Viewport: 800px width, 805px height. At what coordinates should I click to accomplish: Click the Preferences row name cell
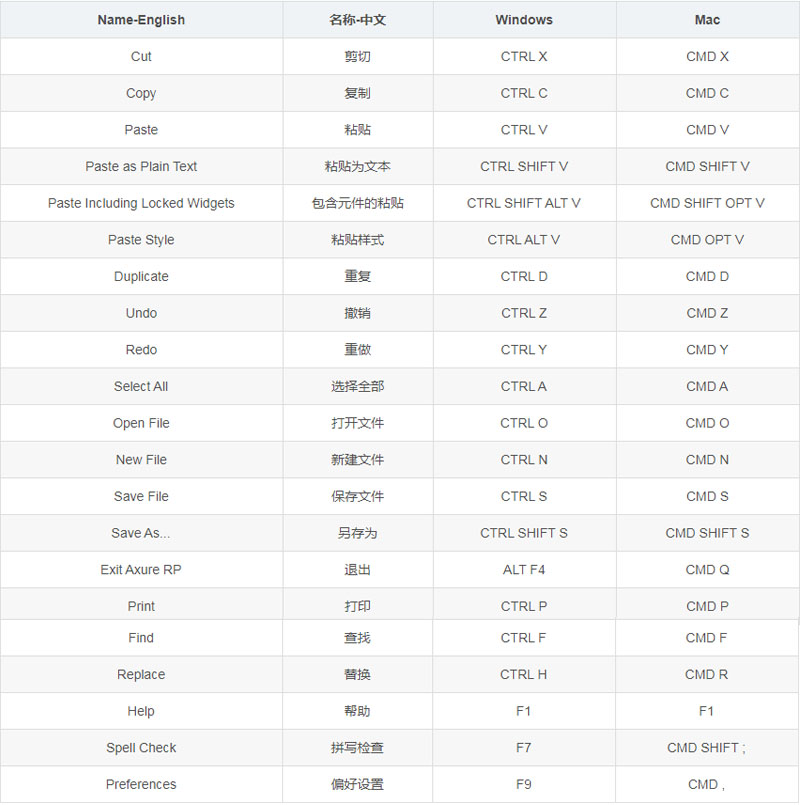(x=141, y=785)
